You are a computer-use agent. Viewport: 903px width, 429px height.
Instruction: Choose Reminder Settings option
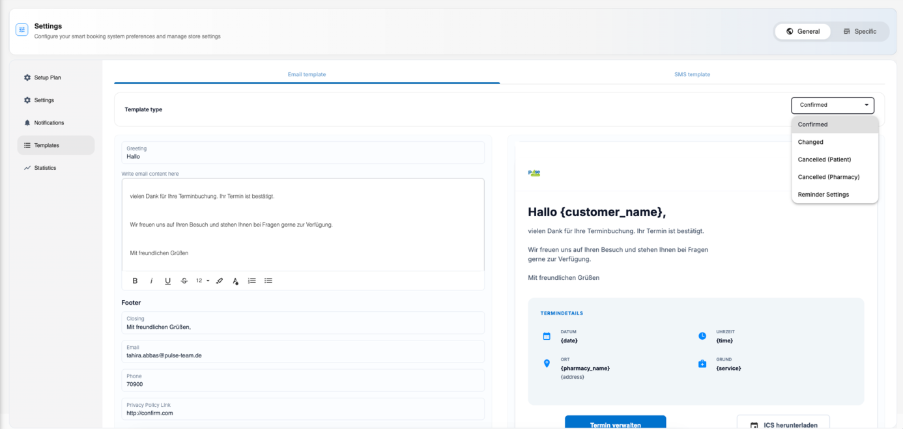point(834,195)
